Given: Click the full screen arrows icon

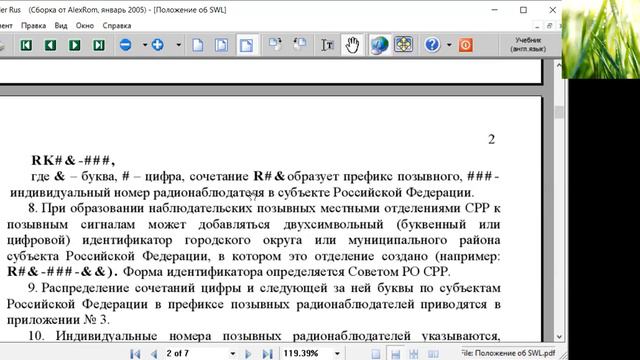Looking at the screenshot, I should tap(403, 44).
